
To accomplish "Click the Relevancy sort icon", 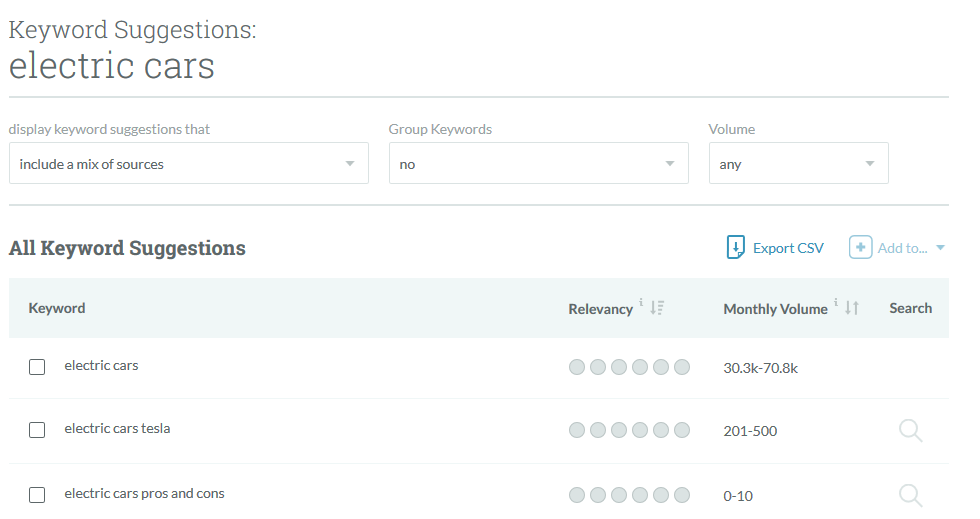I will click(657, 308).
